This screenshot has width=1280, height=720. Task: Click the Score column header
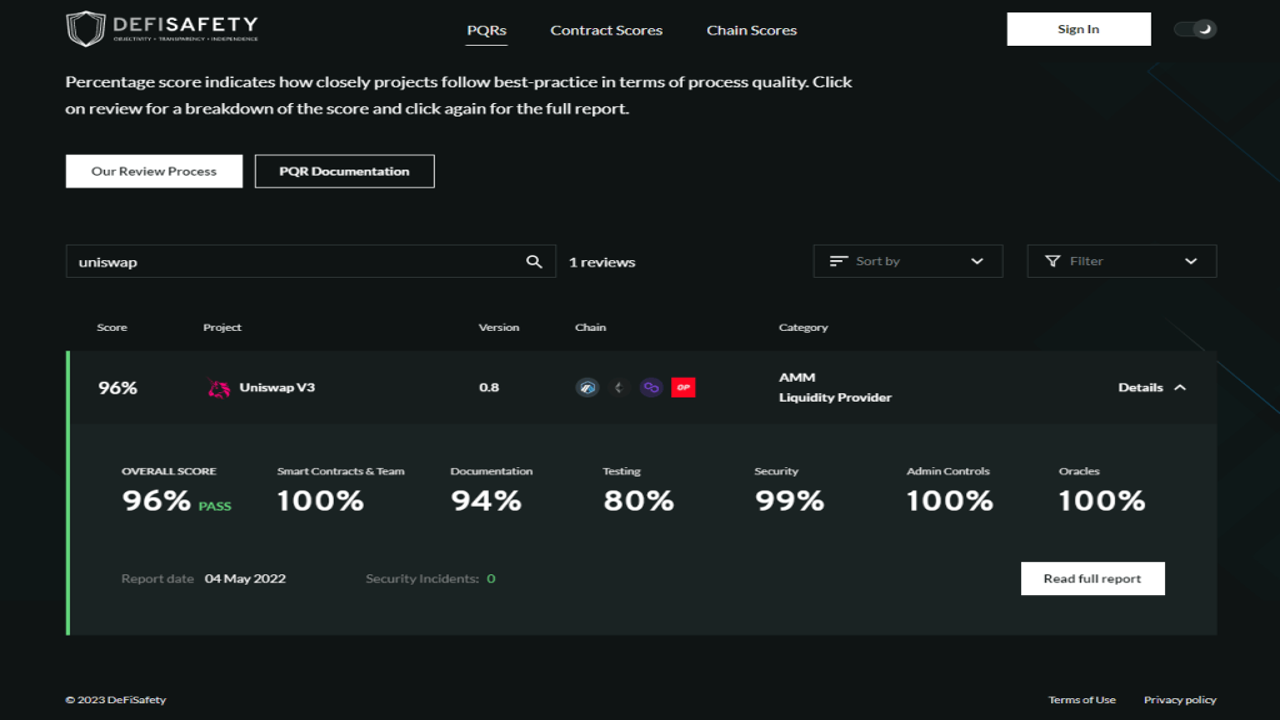112,327
